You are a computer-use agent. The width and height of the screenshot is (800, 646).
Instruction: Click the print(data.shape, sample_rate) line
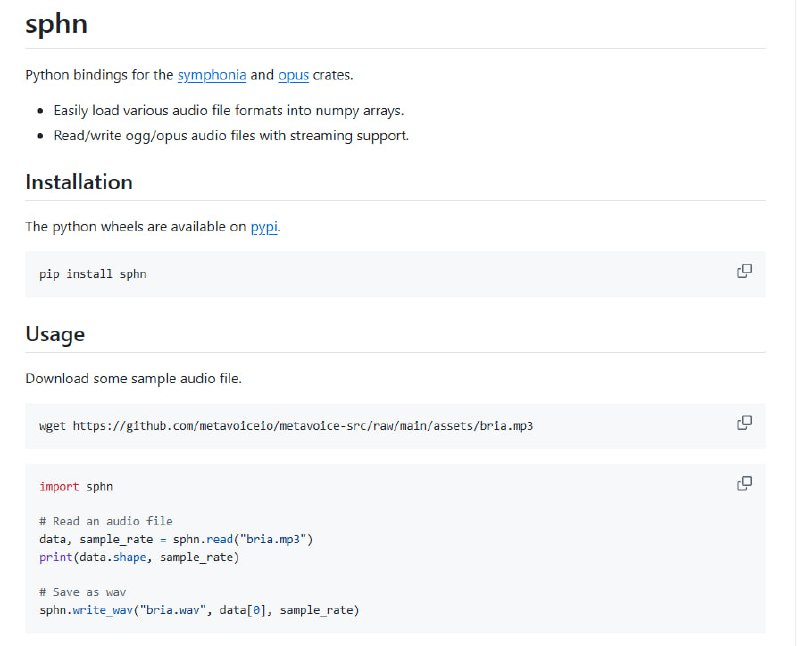[139, 557]
